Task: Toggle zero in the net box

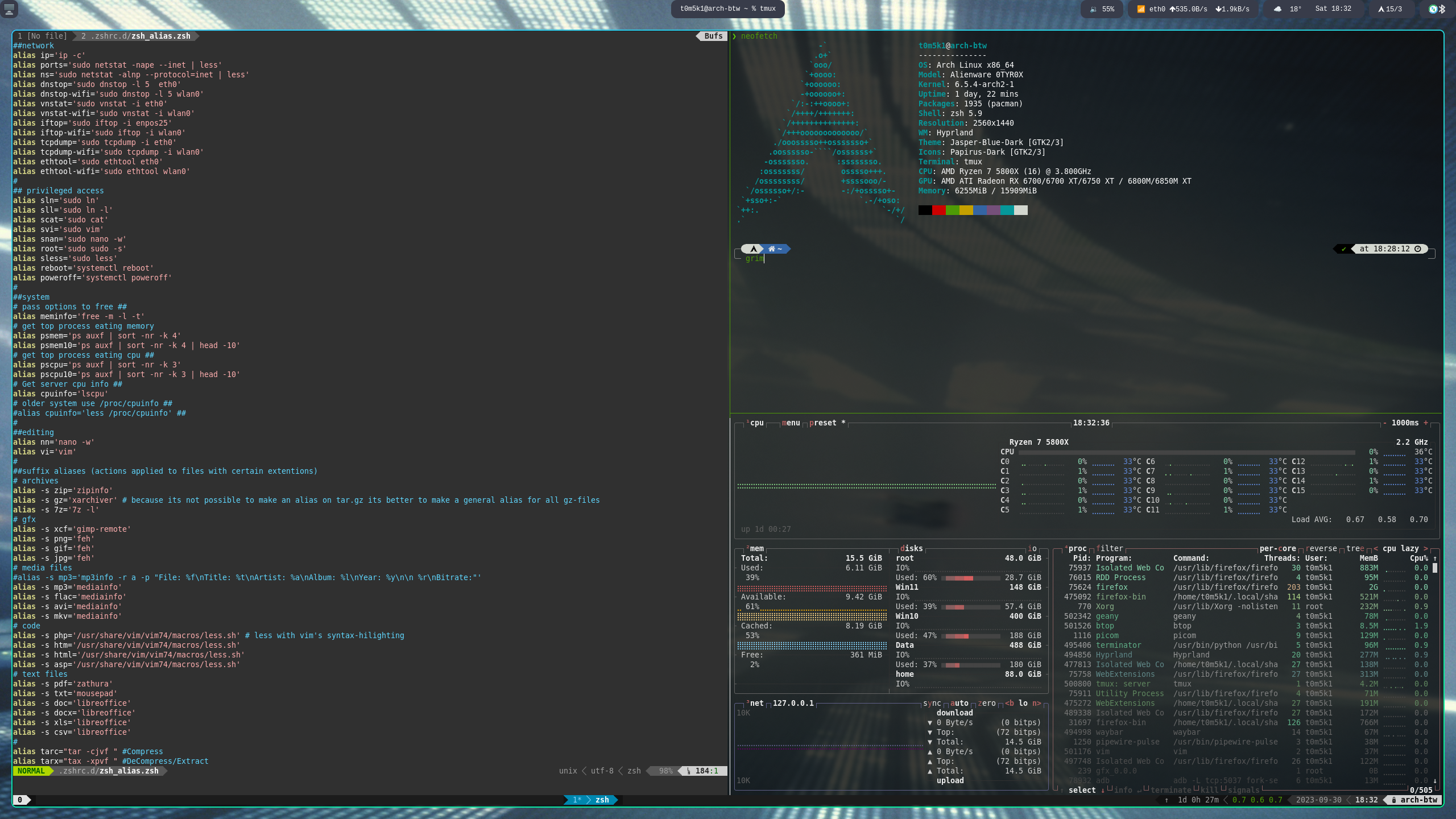Action: coord(987,703)
